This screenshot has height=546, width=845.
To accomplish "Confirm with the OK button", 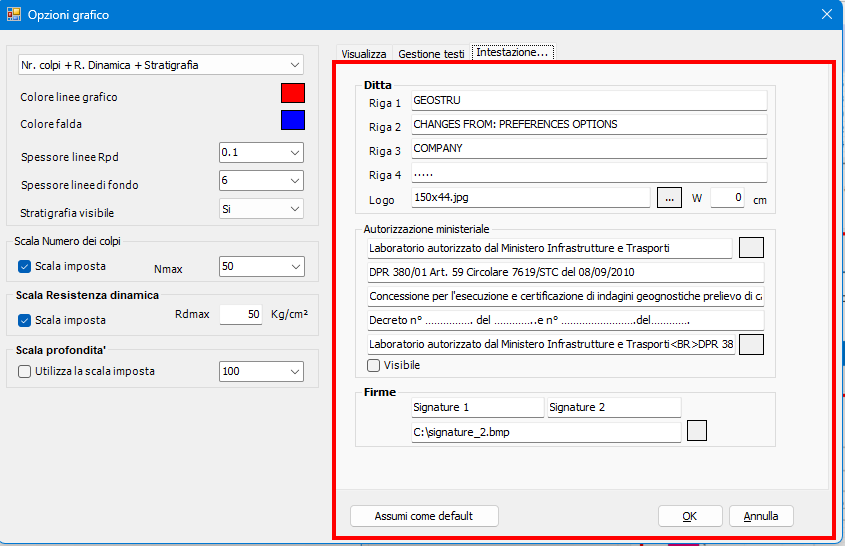I will point(690,516).
